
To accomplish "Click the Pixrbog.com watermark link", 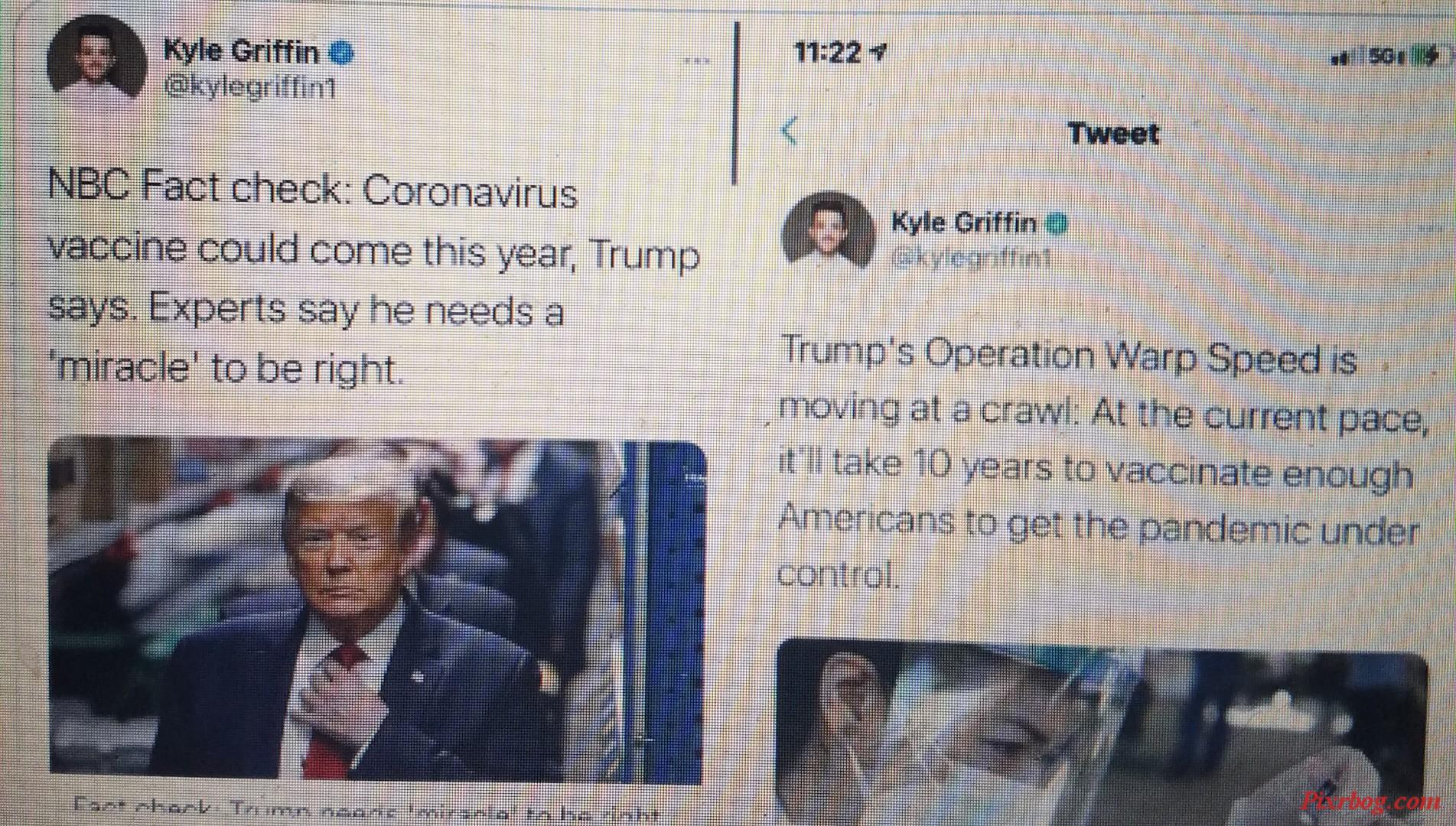I will (x=1370, y=802).
